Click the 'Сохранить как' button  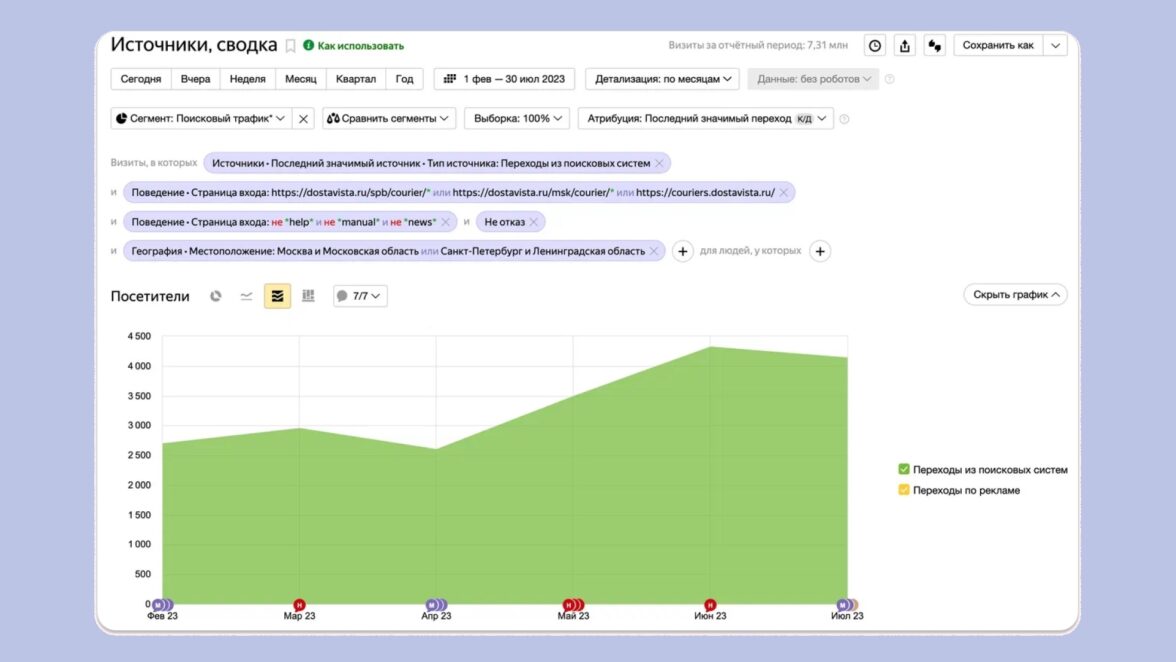click(997, 46)
